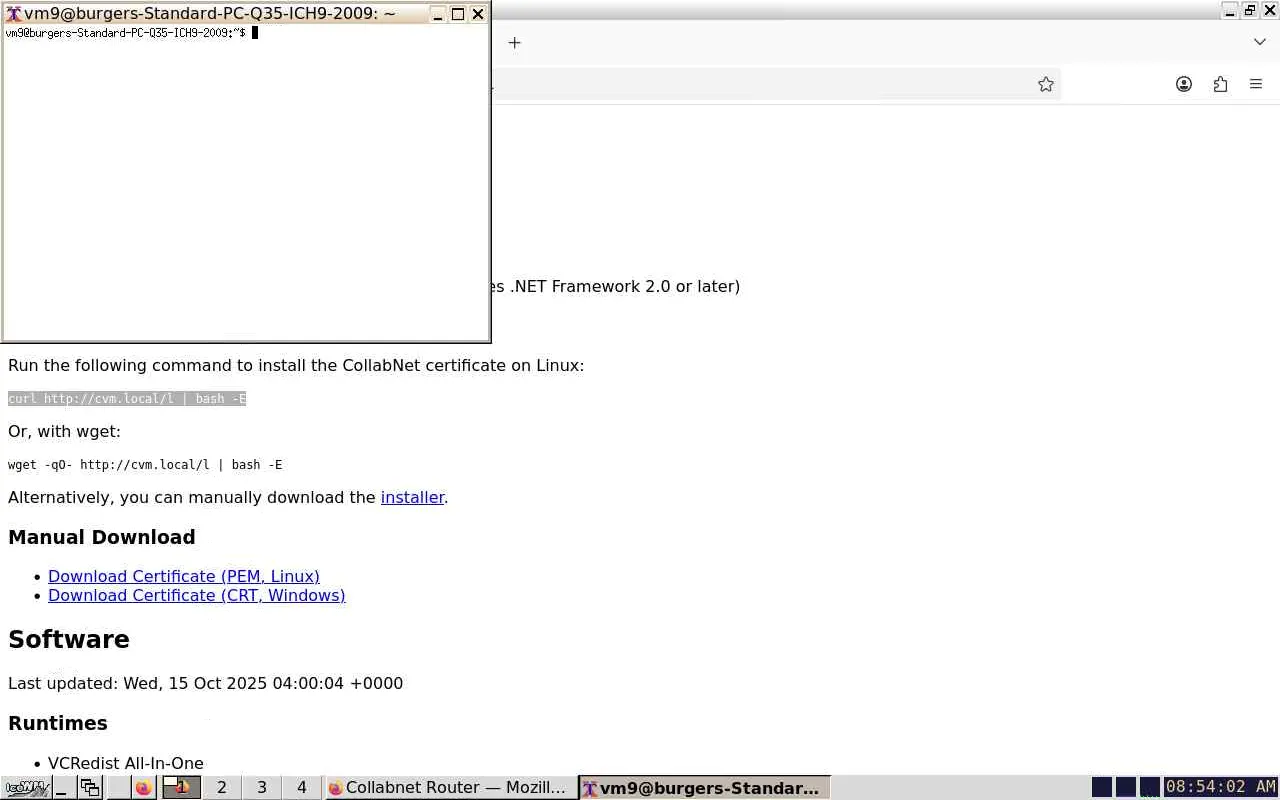Open the window list taskbar icon
1280x800 pixels.
point(90,788)
